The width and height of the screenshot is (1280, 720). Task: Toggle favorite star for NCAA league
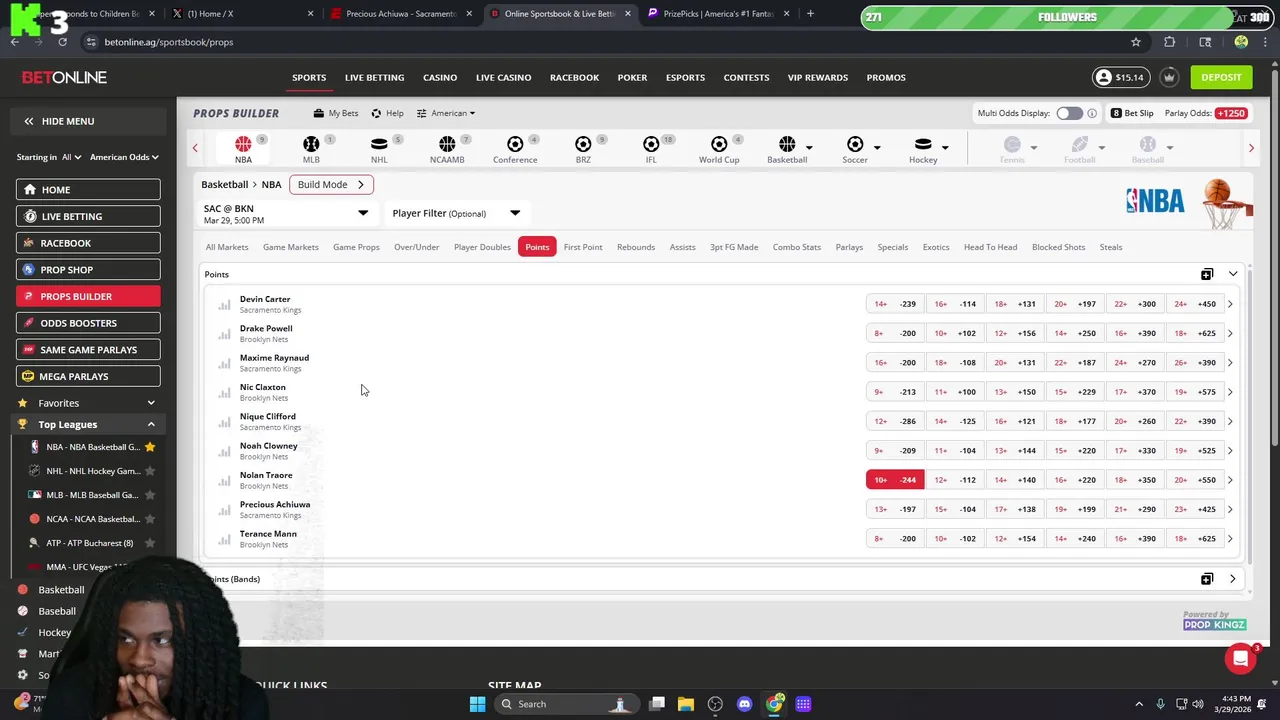(x=150, y=519)
